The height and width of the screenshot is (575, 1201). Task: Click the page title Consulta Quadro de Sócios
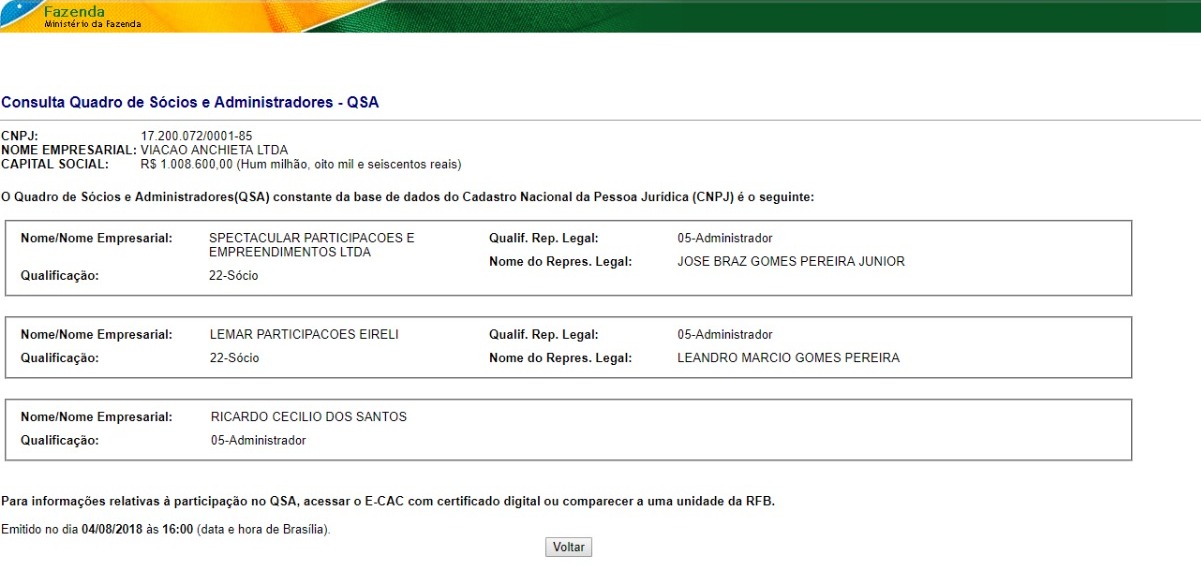pos(190,102)
